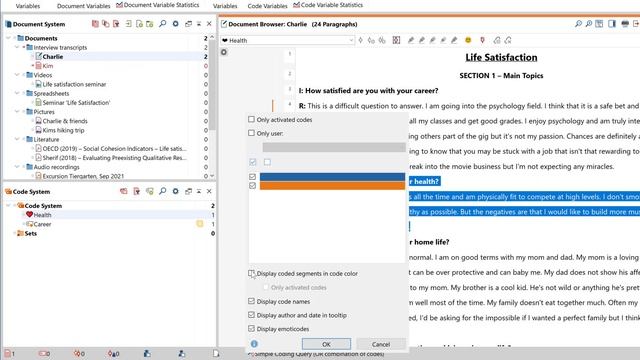Select the Kim interview document
Screen dimensions: 640x360
(x=48, y=66)
